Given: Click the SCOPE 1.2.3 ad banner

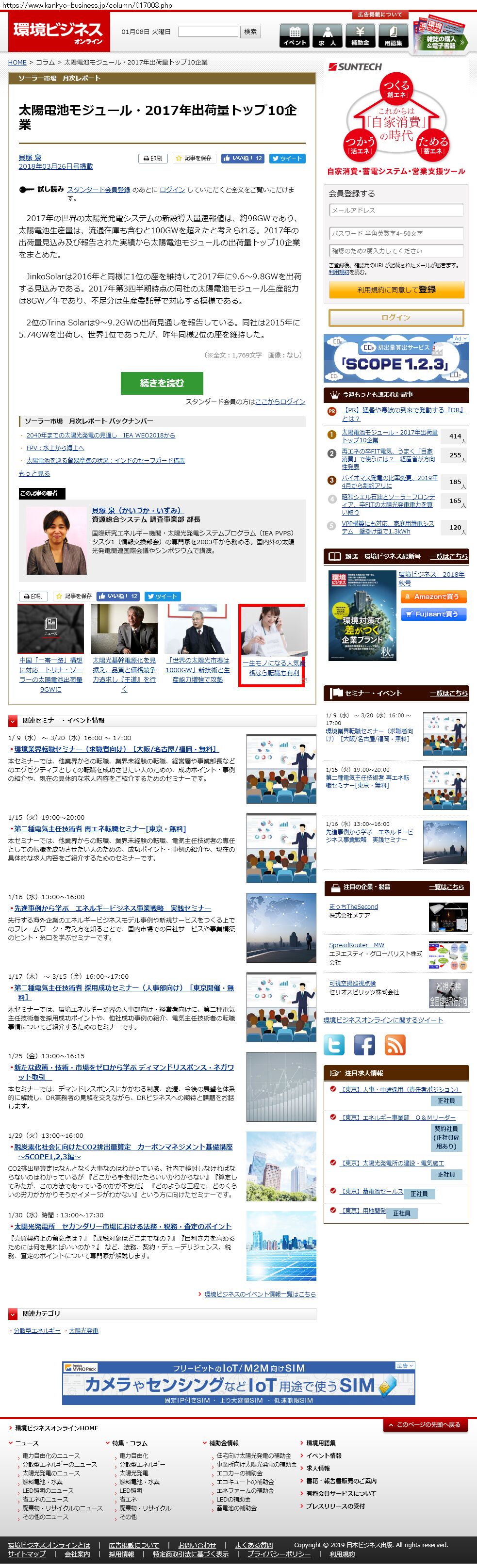Looking at the screenshot, I should pos(396,358).
